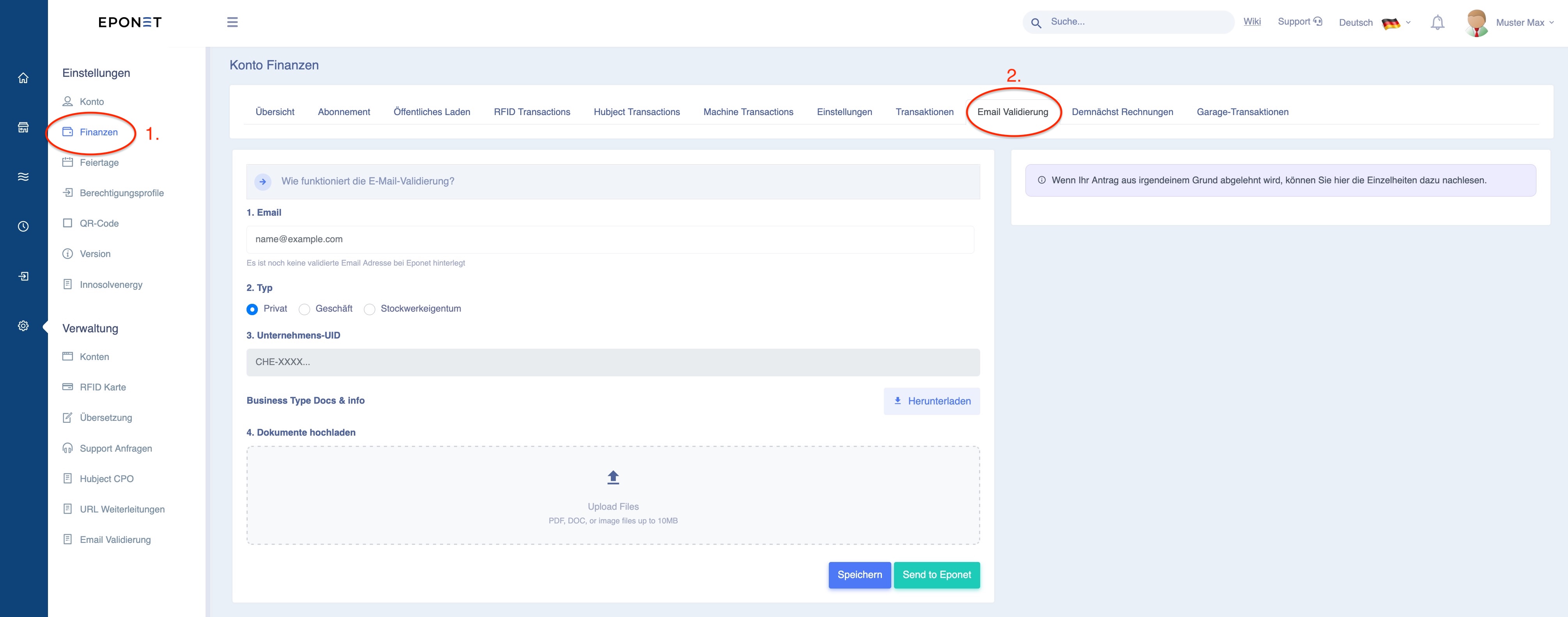Open the Hubject Transactions tab
The image size is (1568, 617).
[x=636, y=112]
